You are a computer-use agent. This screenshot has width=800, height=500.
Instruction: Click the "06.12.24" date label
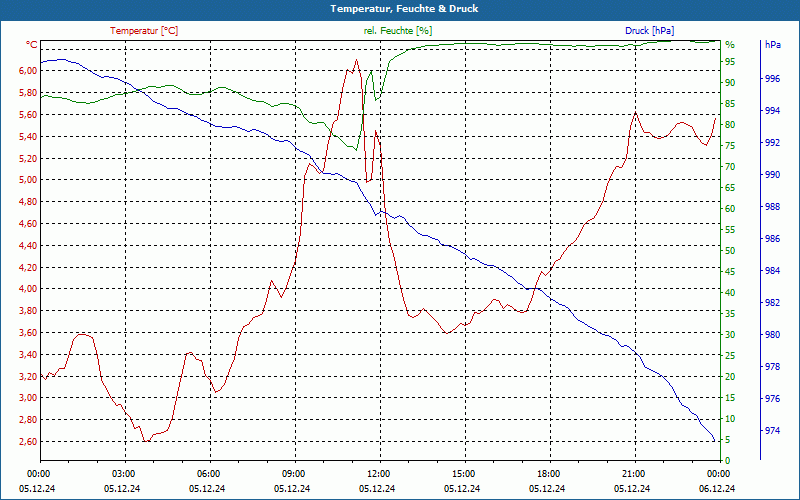pos(717,488)
